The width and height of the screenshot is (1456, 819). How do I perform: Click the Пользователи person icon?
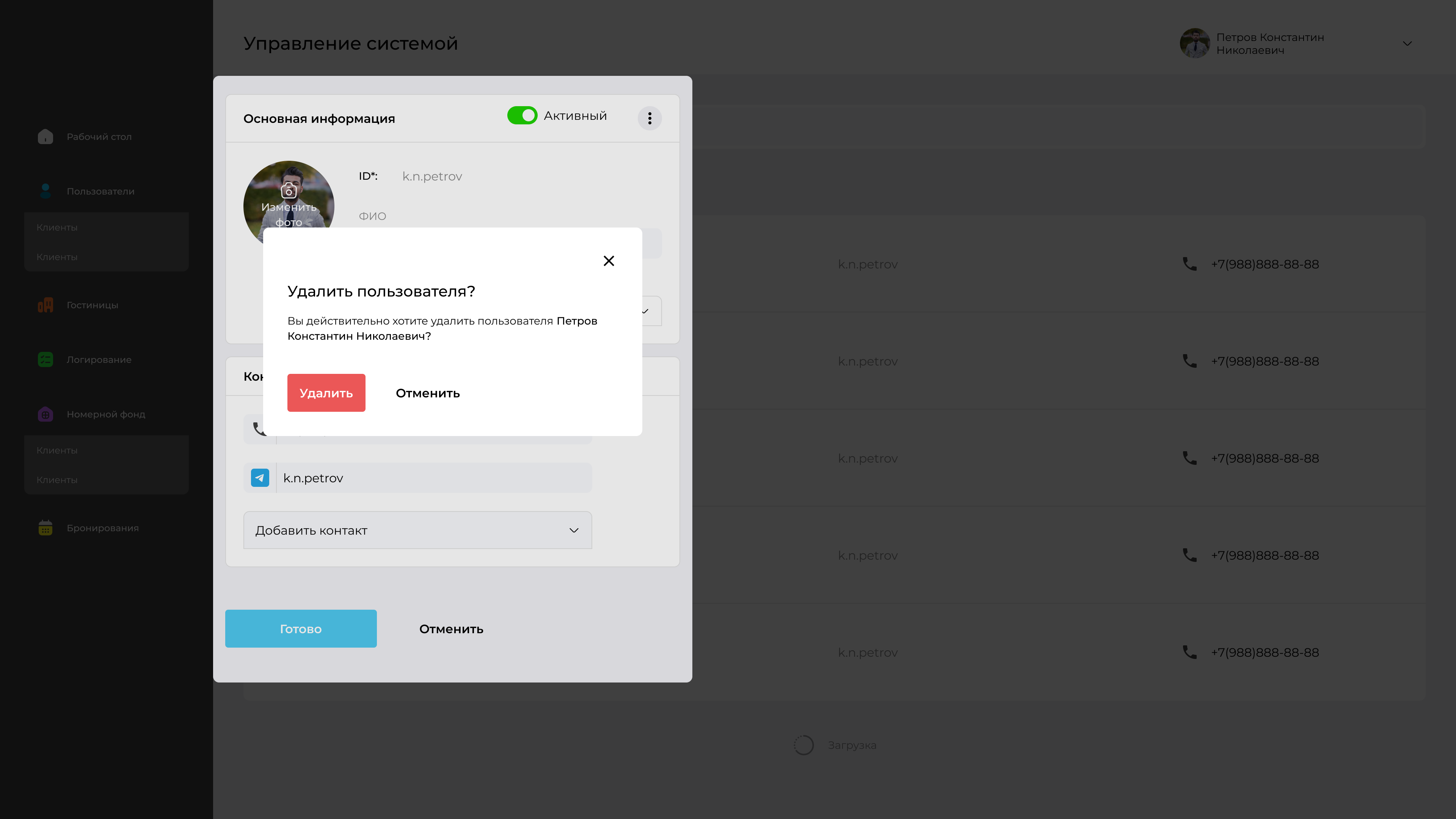click(45, 191)
